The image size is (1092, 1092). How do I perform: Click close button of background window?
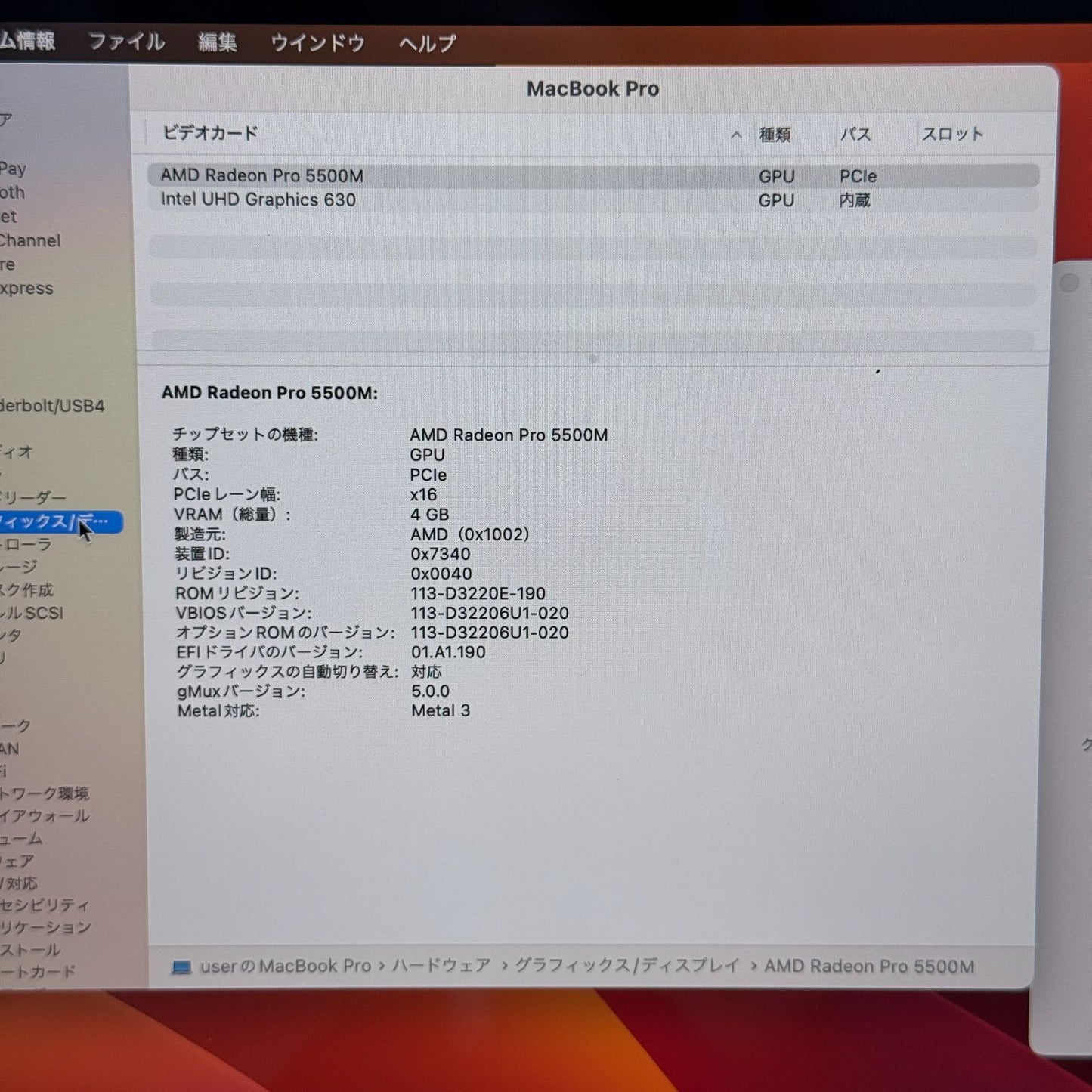(x=1069, y=283)
